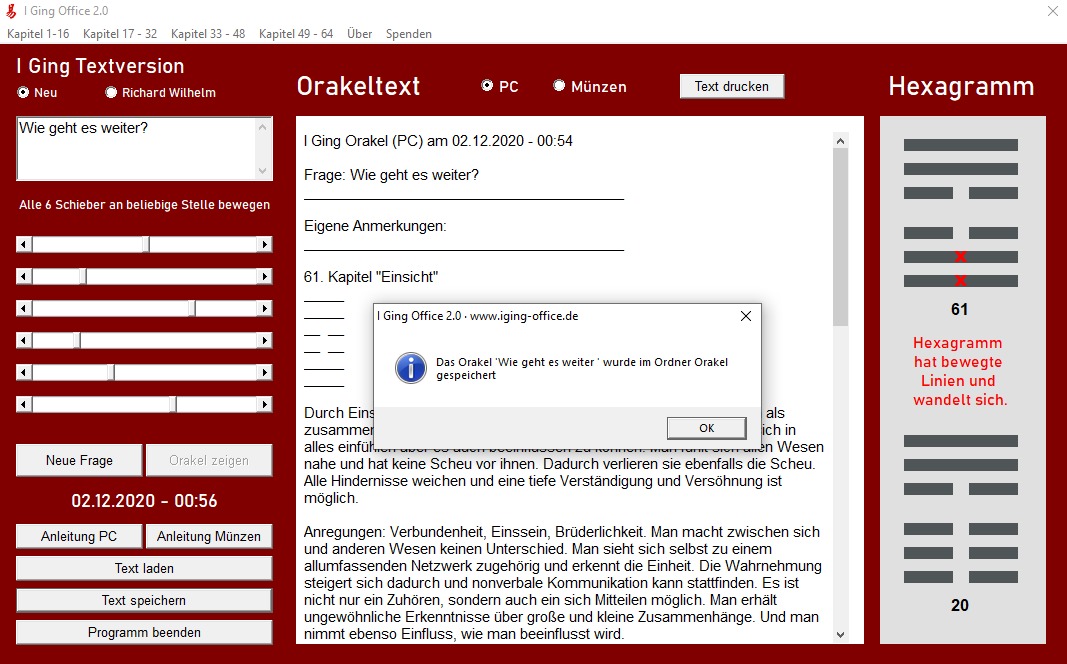Open the Anleitung Münzen instructions
Image resolution: width=1067 pixels, height=664 pixels.
pyautogui.click(x=209, y=536)
